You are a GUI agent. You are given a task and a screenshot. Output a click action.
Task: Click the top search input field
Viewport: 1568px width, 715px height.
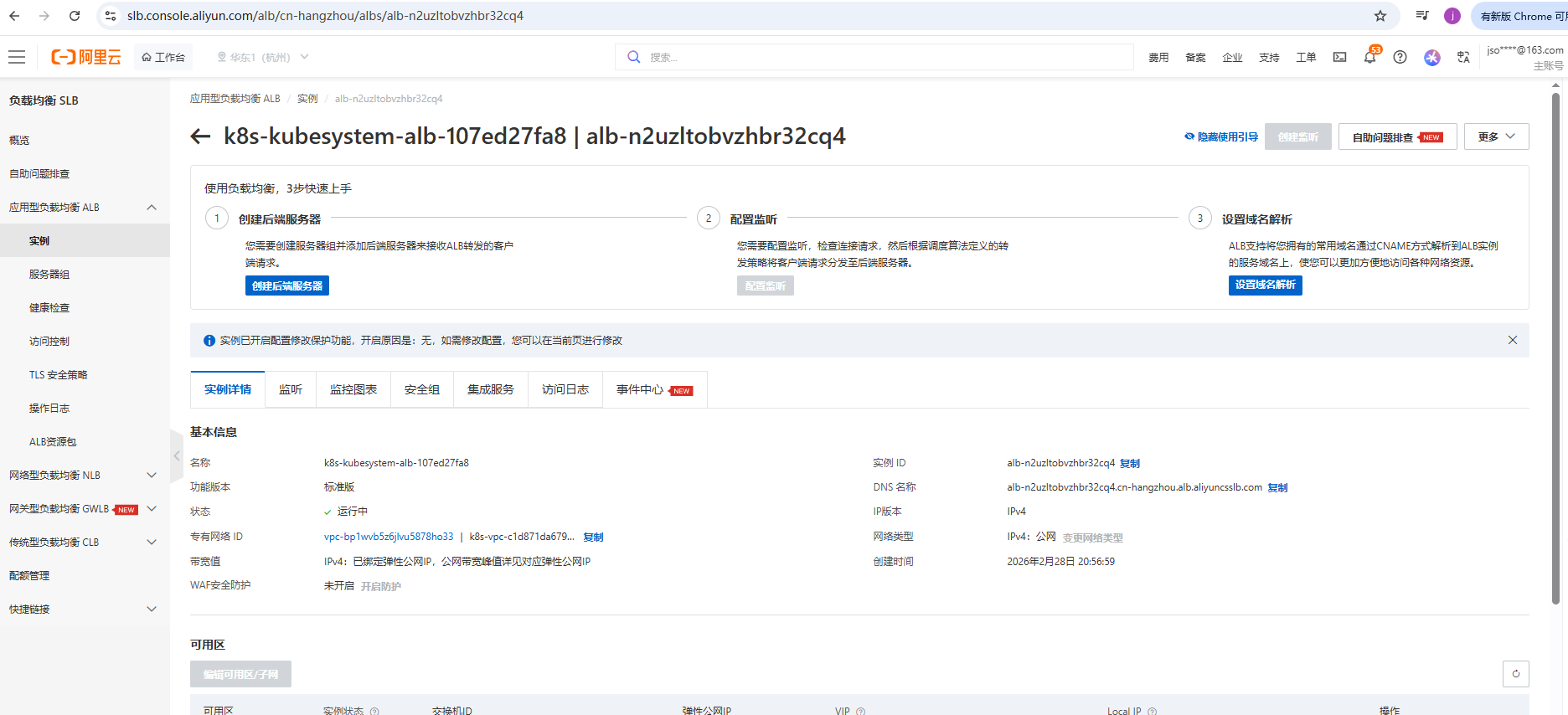879,57
